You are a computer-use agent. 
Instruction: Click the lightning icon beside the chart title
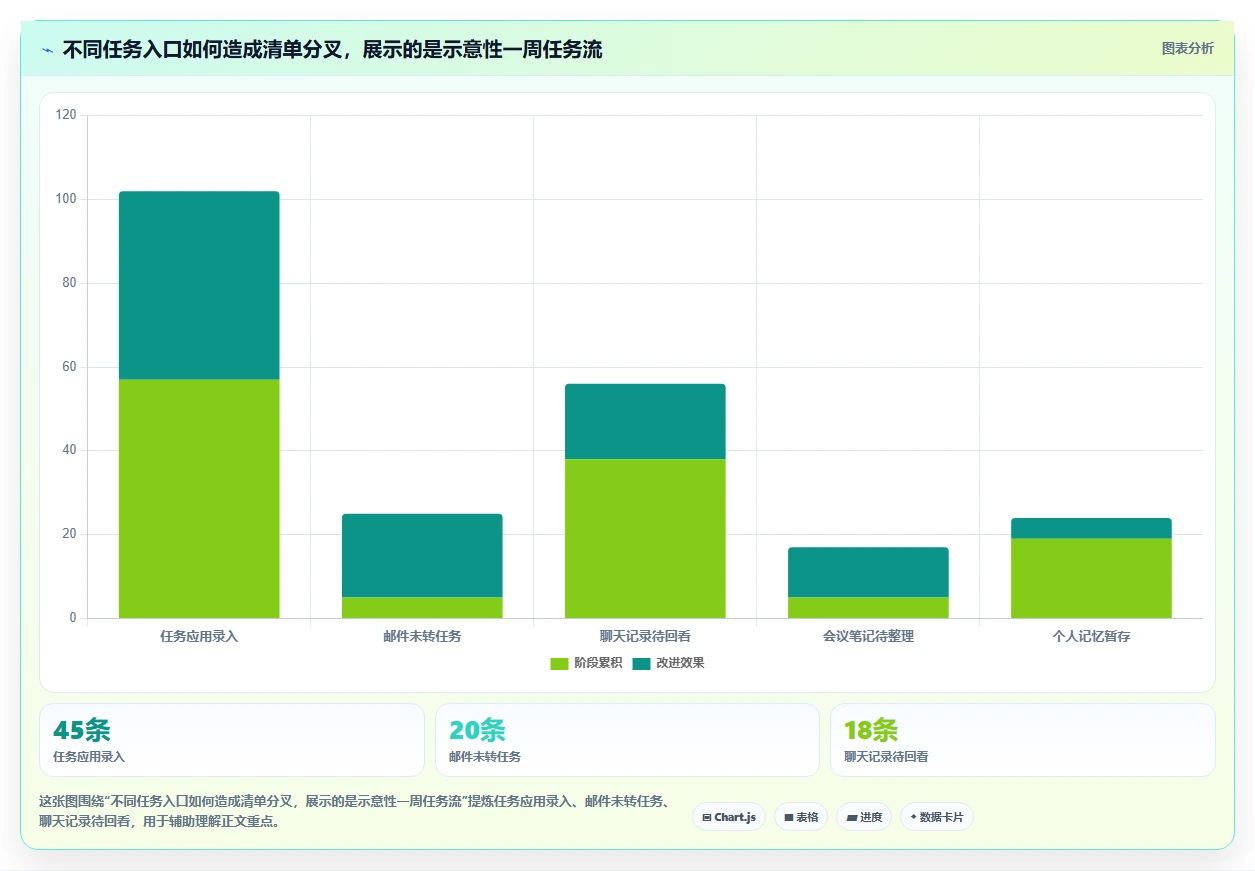(x=48, y=50)
